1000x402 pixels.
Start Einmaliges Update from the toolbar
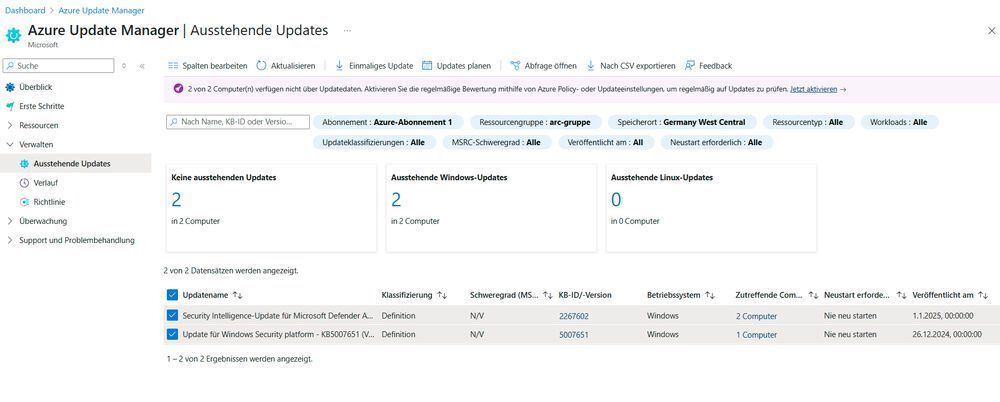374,66
